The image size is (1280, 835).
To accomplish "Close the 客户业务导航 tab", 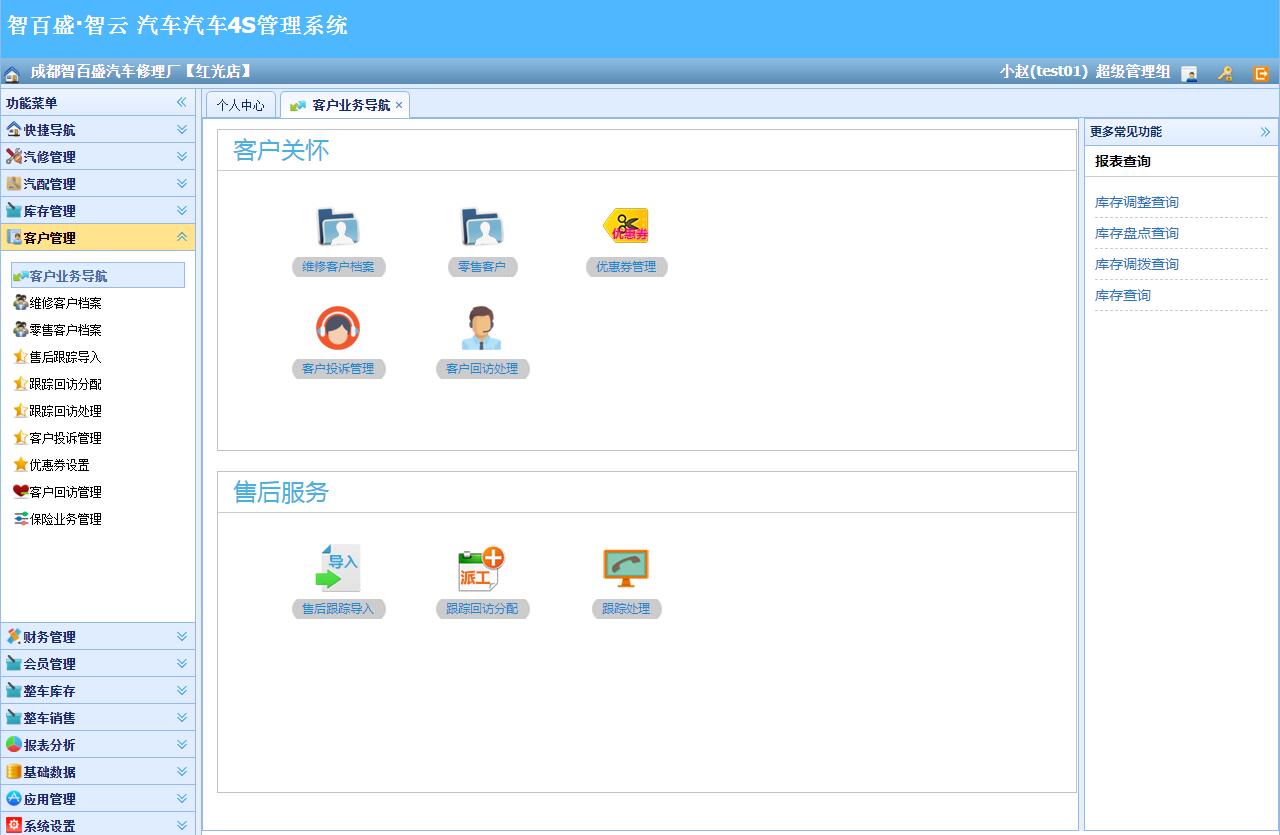I will 399,105.
